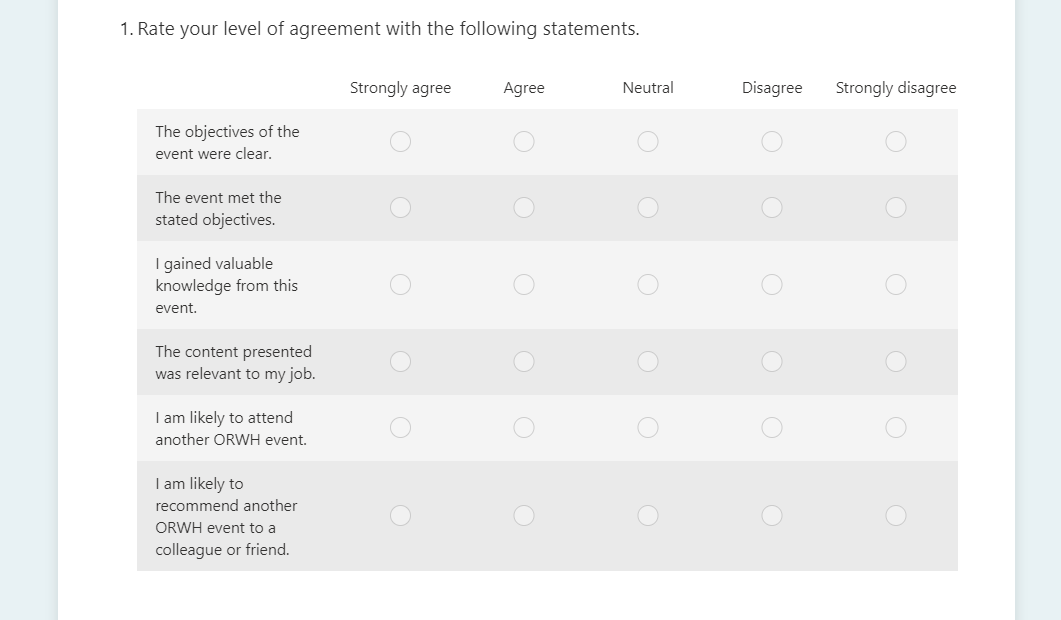Select Disagree for gained valuable knowledge
This screenshot has width=1061, height=620.
pyautogui.click(x=772, y=285)
